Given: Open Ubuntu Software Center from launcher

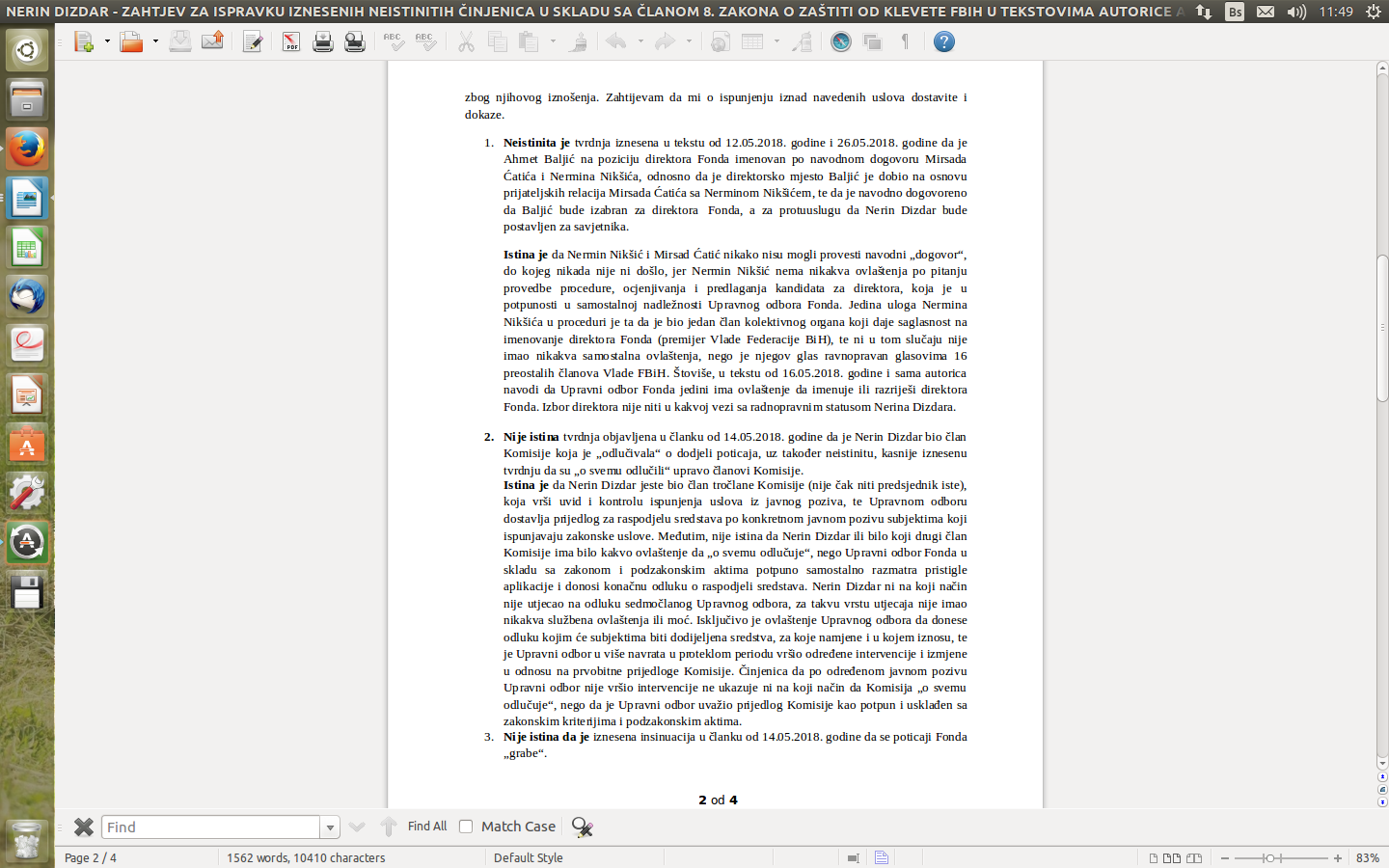Looking at the screenshot, I should [x=27, y=445].
